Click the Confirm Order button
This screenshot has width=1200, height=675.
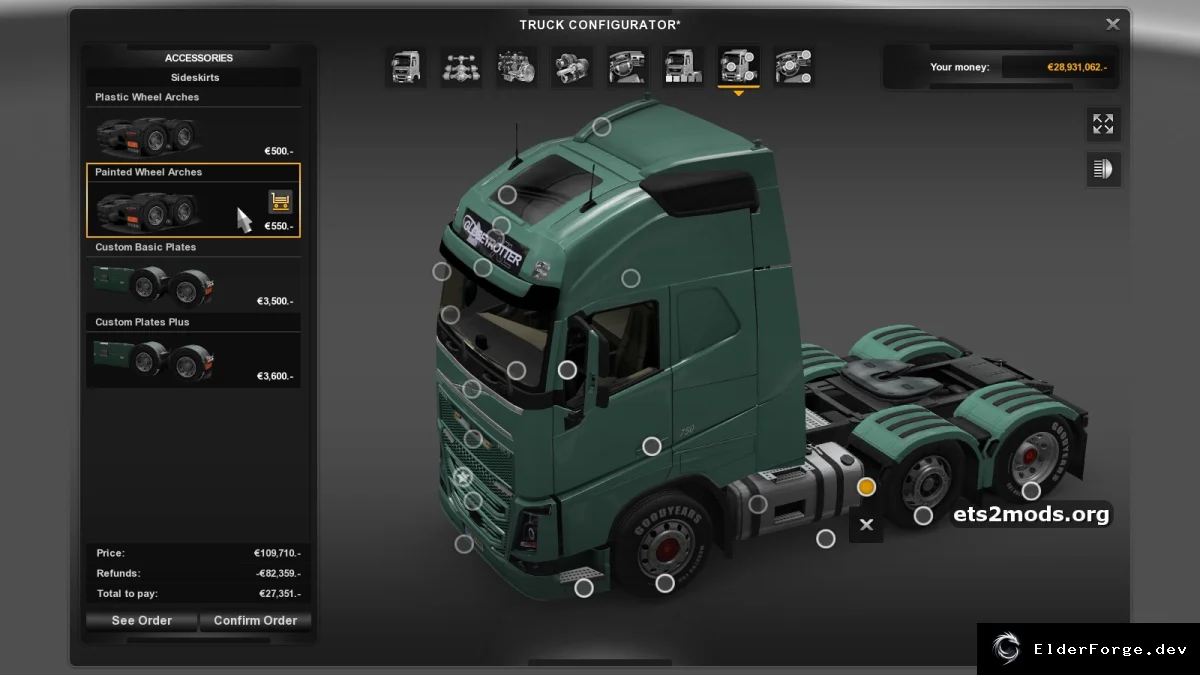click(255, 621)
